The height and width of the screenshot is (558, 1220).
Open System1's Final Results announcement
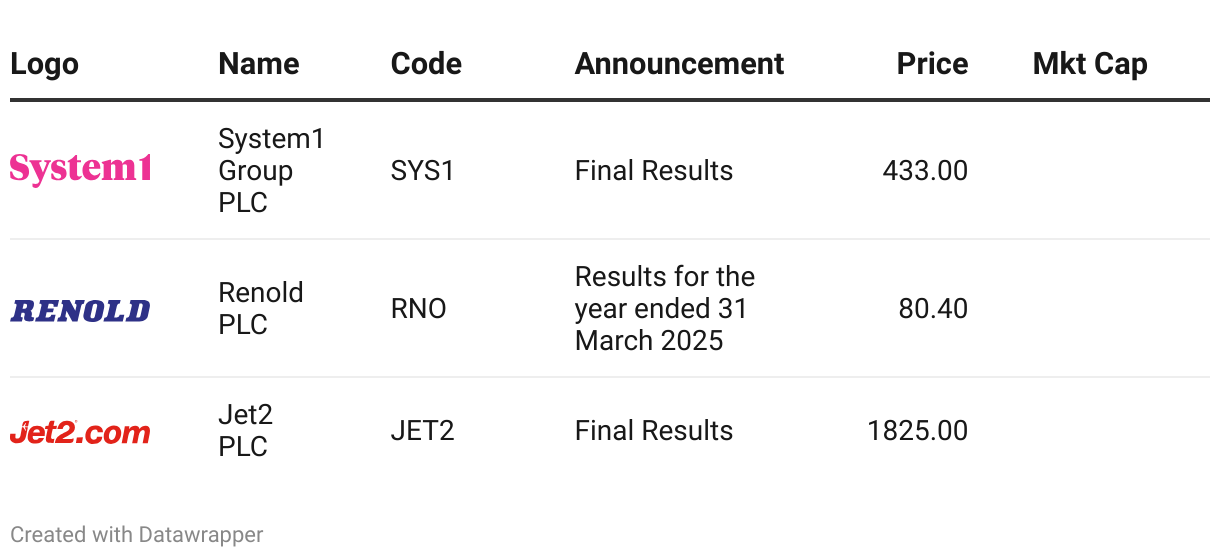pyautogui.click(x=653, y=171)
